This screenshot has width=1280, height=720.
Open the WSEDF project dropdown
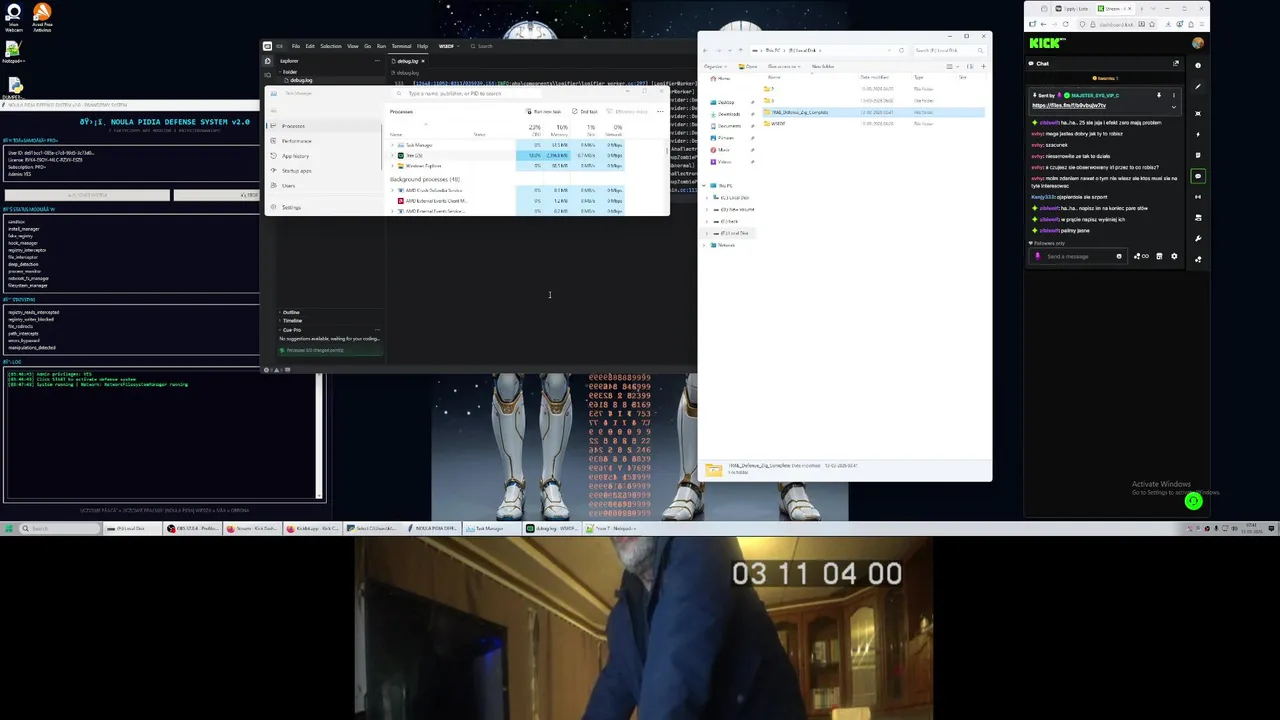447,46
